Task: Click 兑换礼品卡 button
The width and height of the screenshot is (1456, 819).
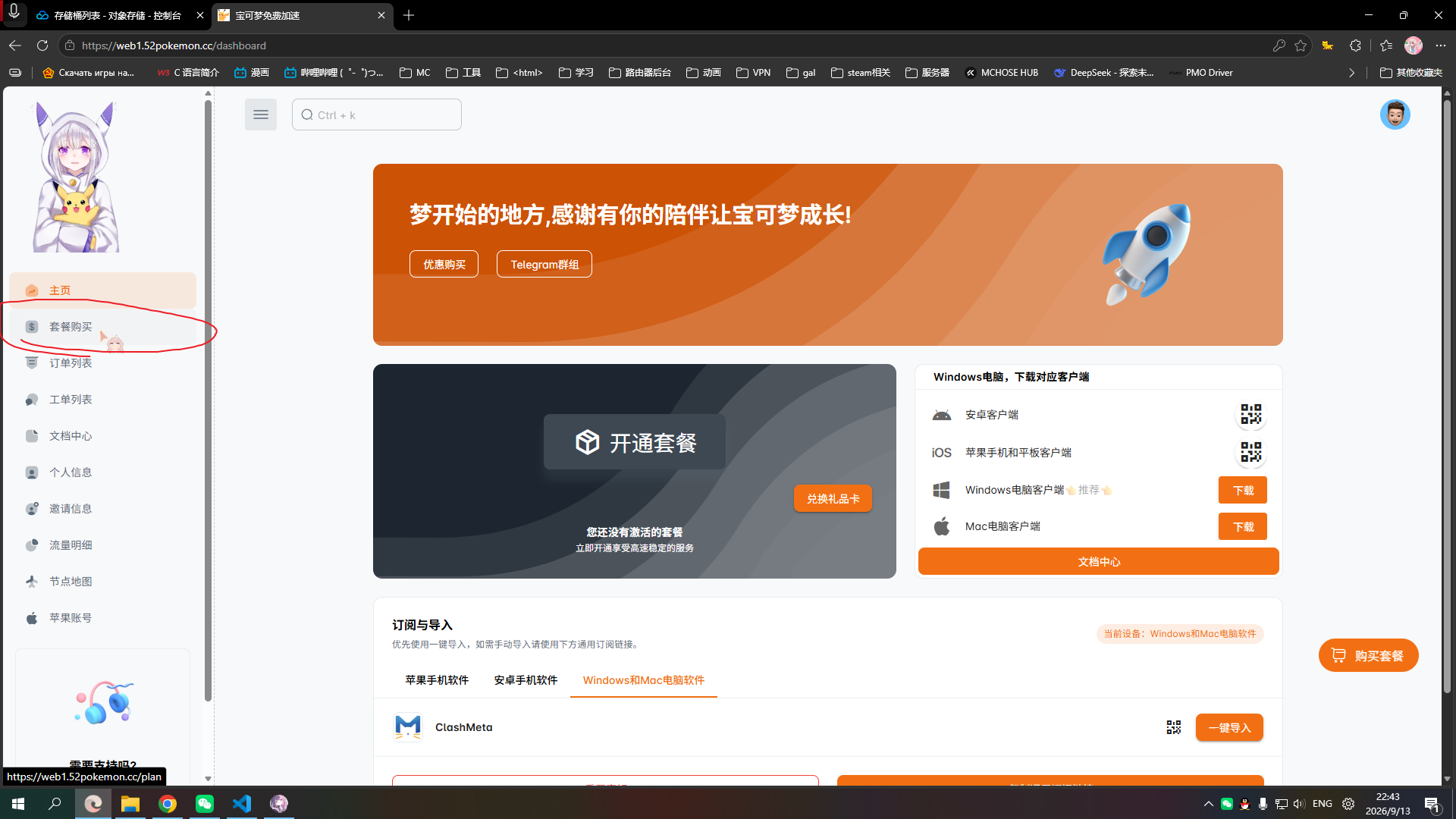Action: pyautogui.click(x=833, y=498)
